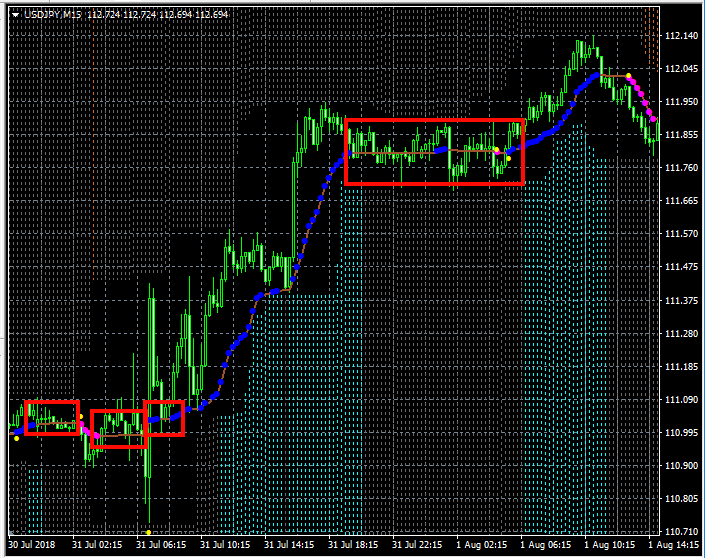
Task: Pick the 110.710 price scale value
Action: tap(682, 532)
